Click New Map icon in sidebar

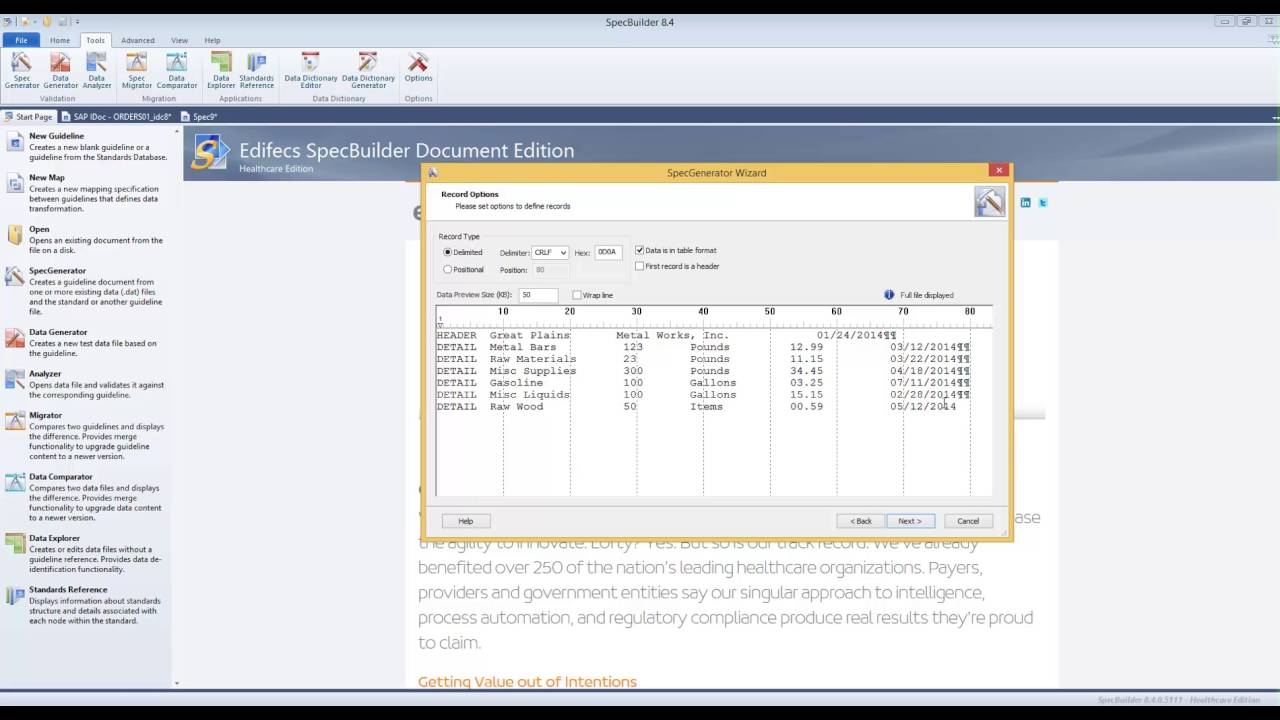14,184
